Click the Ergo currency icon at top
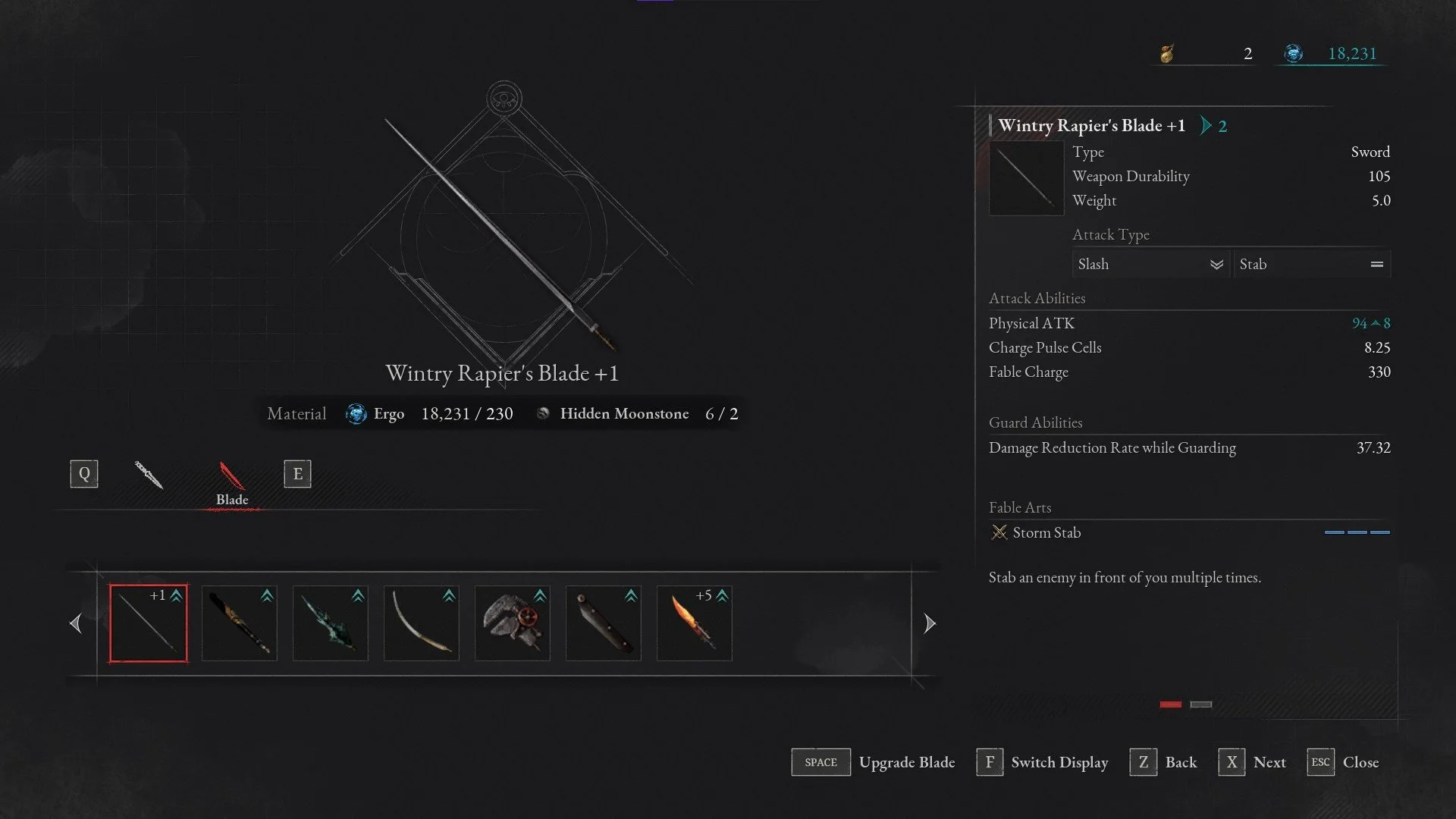The width and height of the screenshot is (1456, 819). [x=1294, y=53]
